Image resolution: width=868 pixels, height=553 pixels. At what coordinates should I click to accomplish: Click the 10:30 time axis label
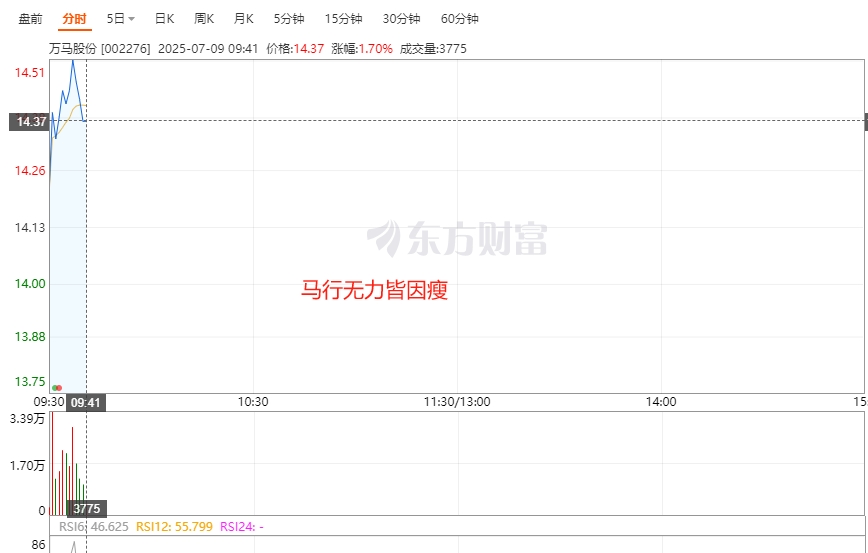253,402
